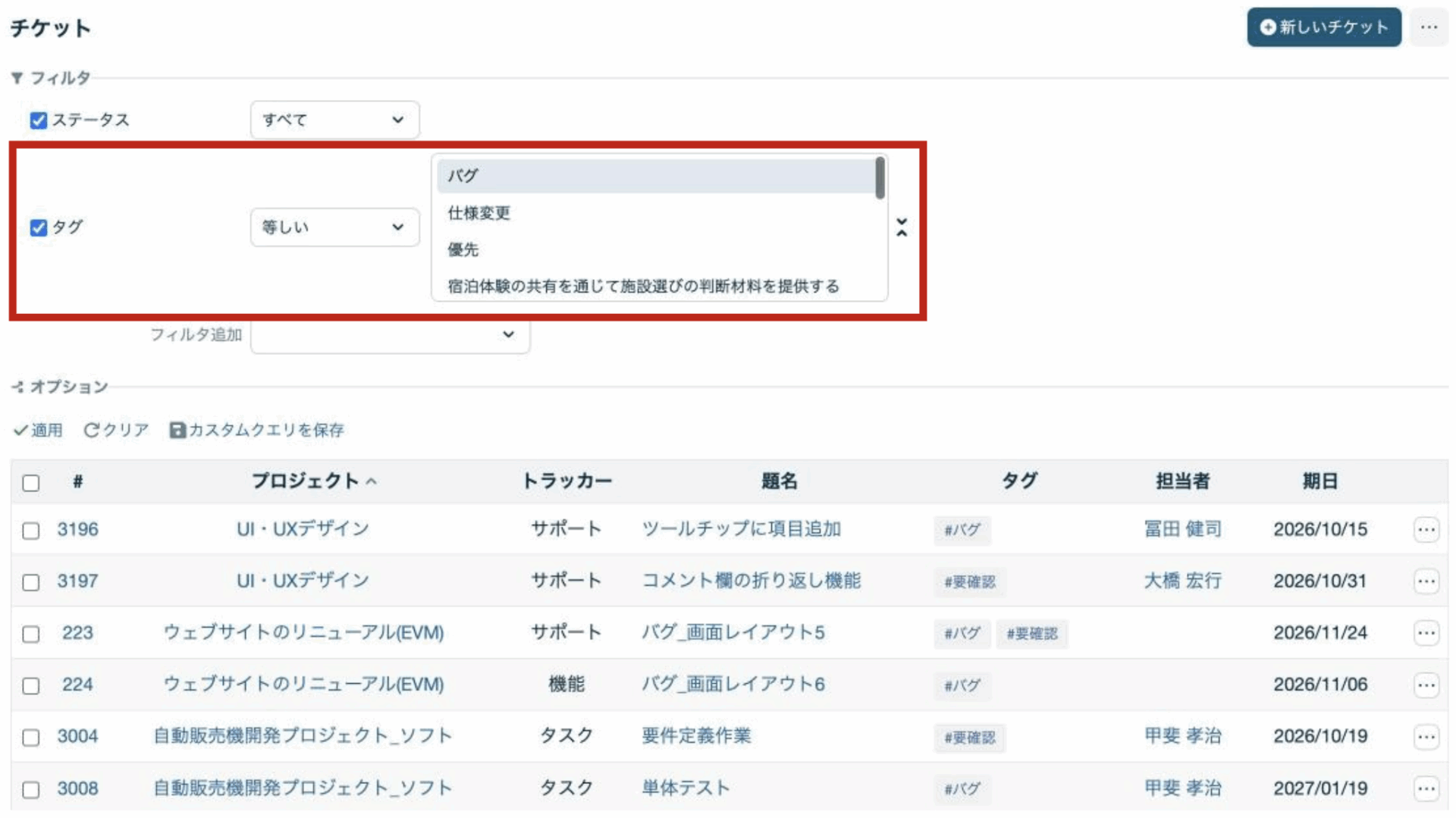Screen dimensions: 1456x818
Task: Select checkbox for ticket 223
Action: point(31,634)
